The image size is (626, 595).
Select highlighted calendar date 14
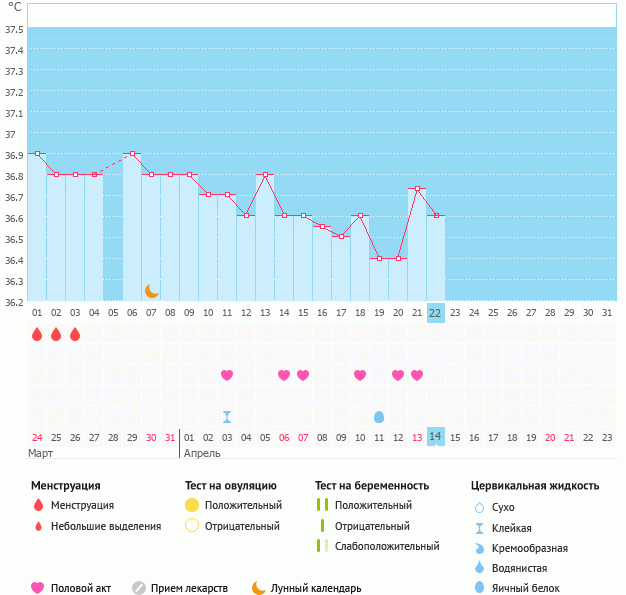tap(435, 437)
